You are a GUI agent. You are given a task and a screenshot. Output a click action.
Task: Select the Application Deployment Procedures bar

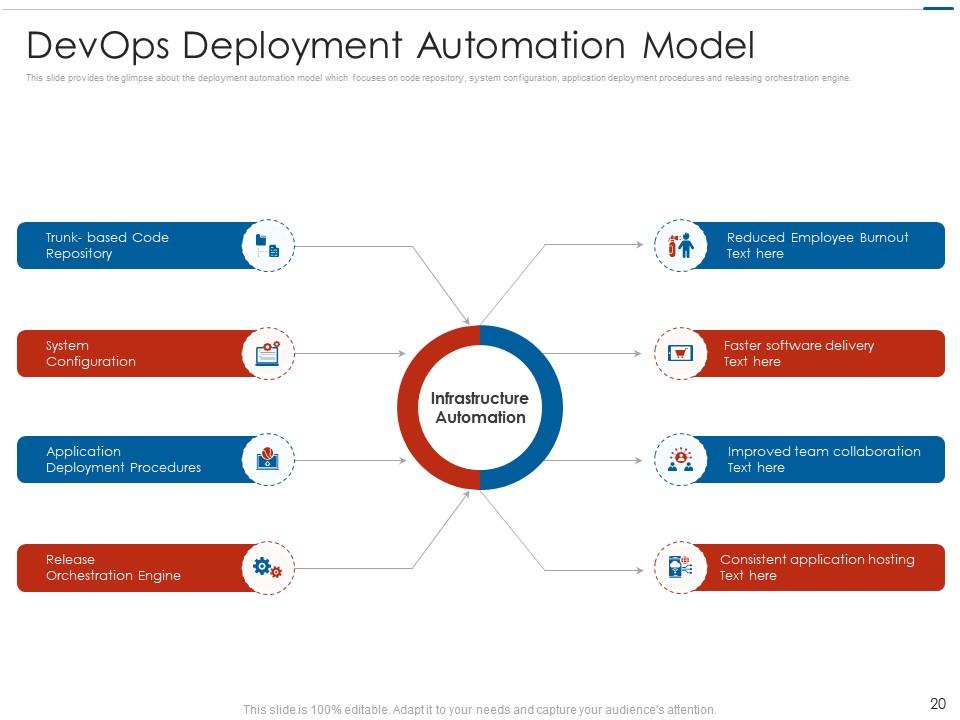[130, 459]
